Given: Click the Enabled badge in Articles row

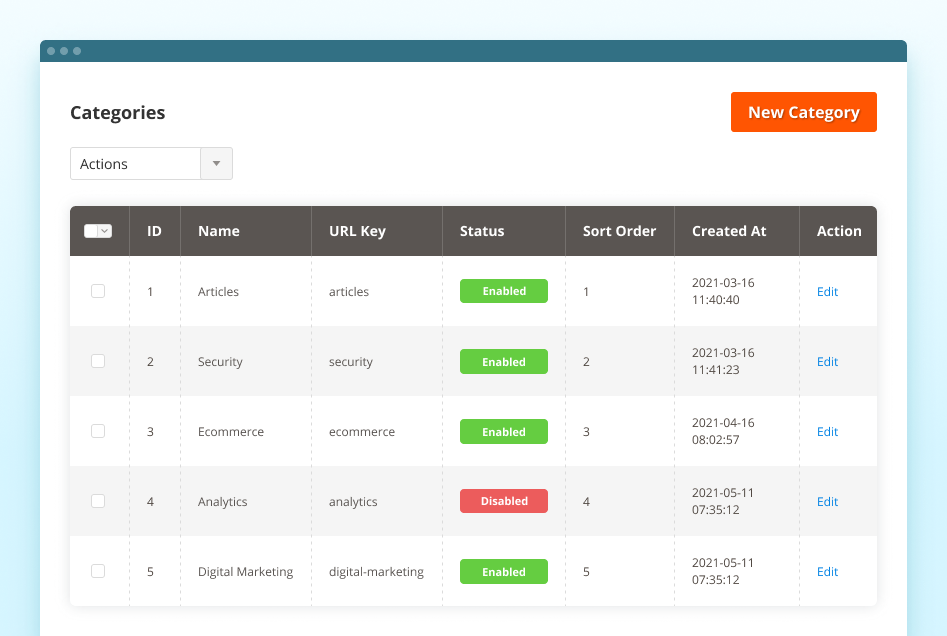Looking at the screenshot, I should click(x=504, y=291).
